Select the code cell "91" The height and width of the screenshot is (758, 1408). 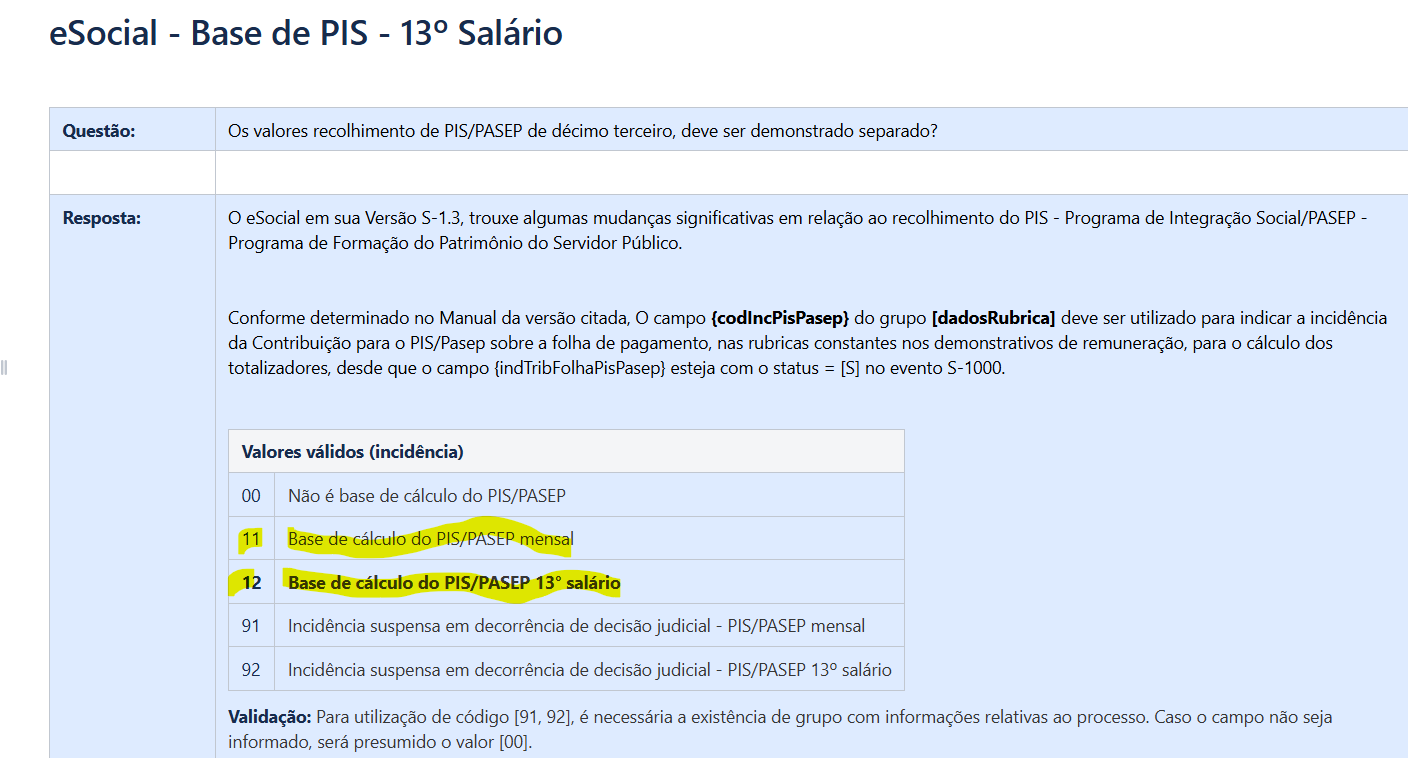(251, 626)
